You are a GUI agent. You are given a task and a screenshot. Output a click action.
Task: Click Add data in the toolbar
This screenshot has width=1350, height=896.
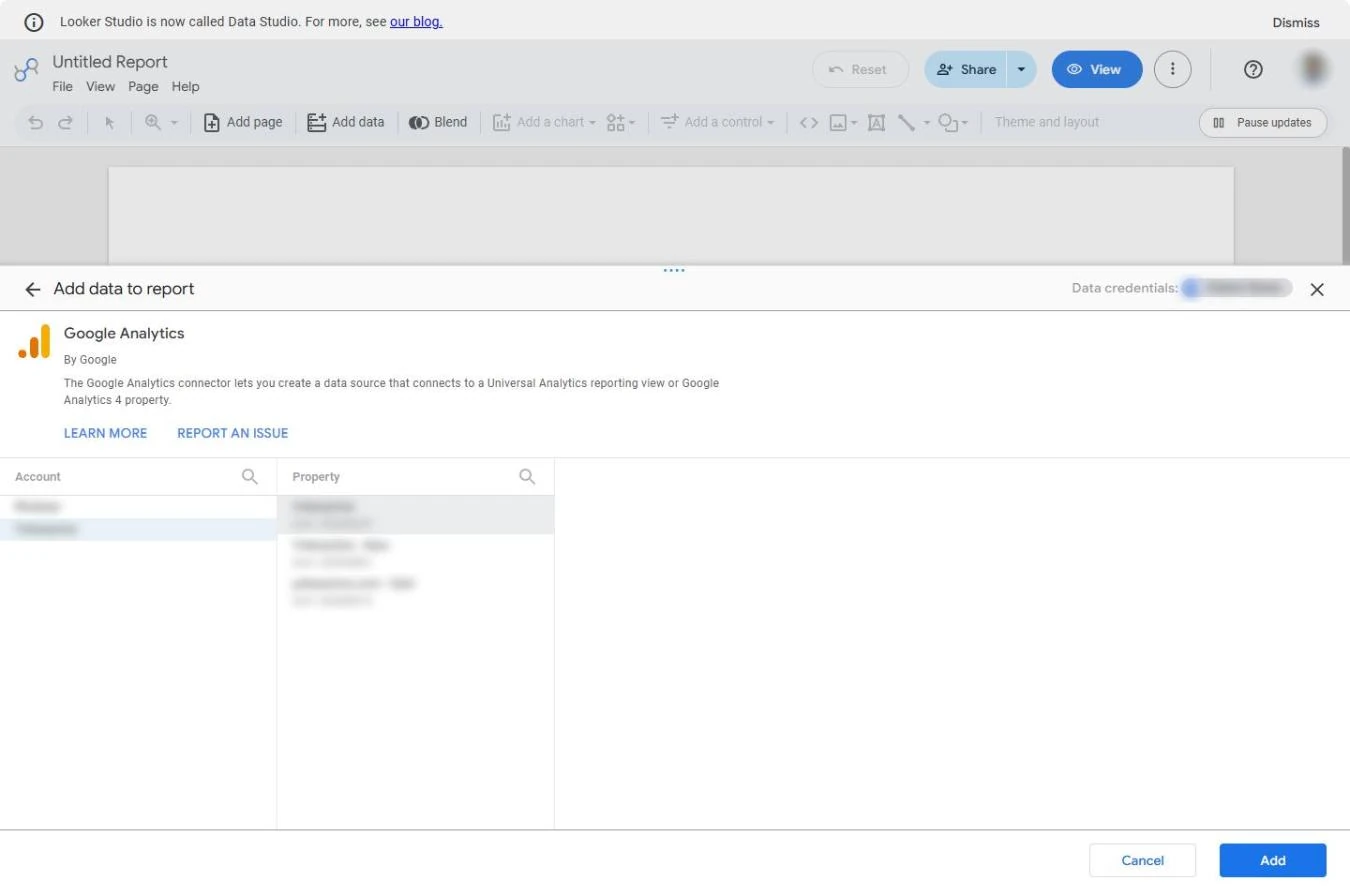click(x=346, y=122)
